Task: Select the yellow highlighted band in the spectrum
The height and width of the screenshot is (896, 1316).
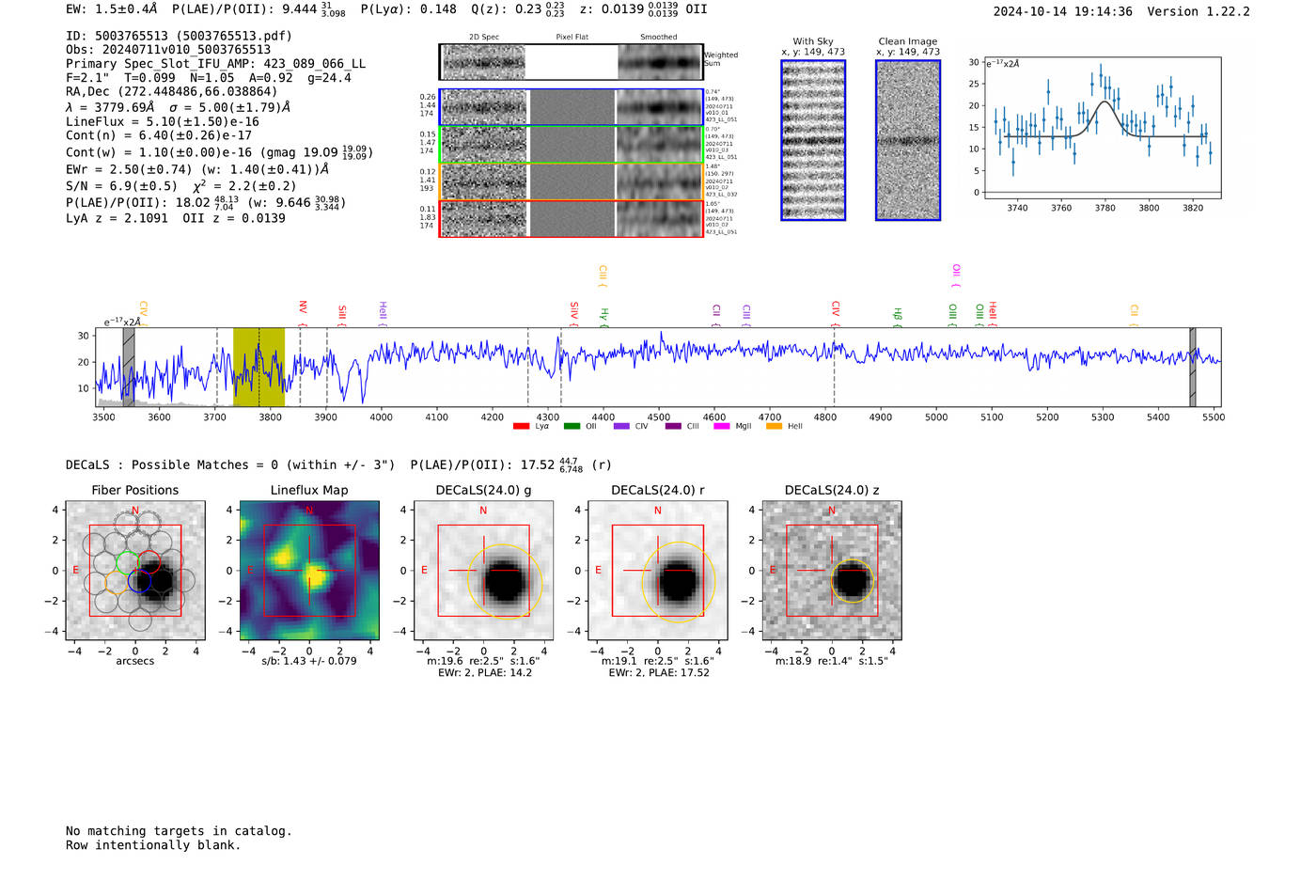Action: click(258, 367)
